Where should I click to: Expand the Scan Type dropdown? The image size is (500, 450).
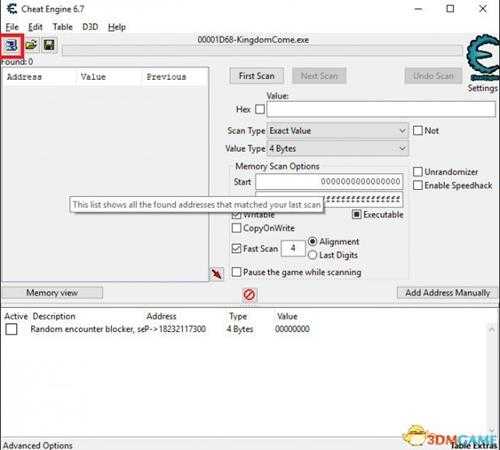337,131
